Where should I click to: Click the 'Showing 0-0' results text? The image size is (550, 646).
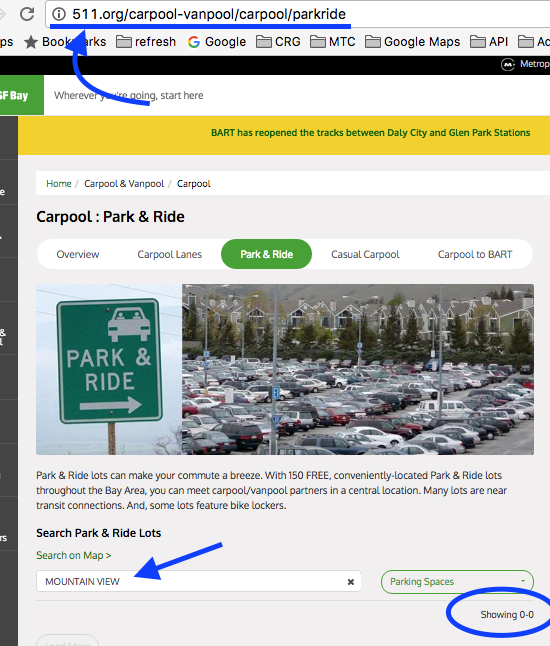[507, 615]
